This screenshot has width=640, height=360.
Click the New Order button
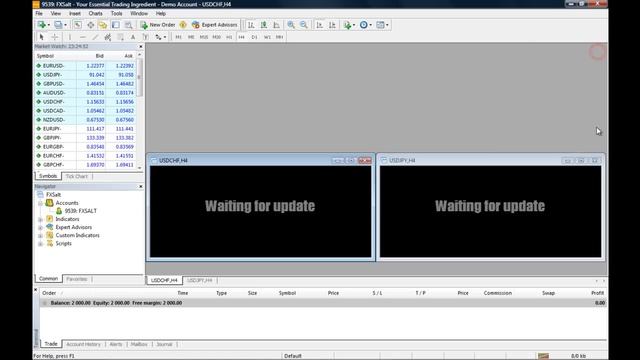tap(158, 25)
